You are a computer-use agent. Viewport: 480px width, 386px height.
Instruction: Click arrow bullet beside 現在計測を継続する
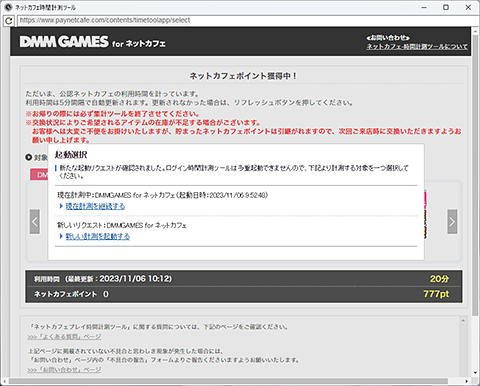(x=61, y=206)
